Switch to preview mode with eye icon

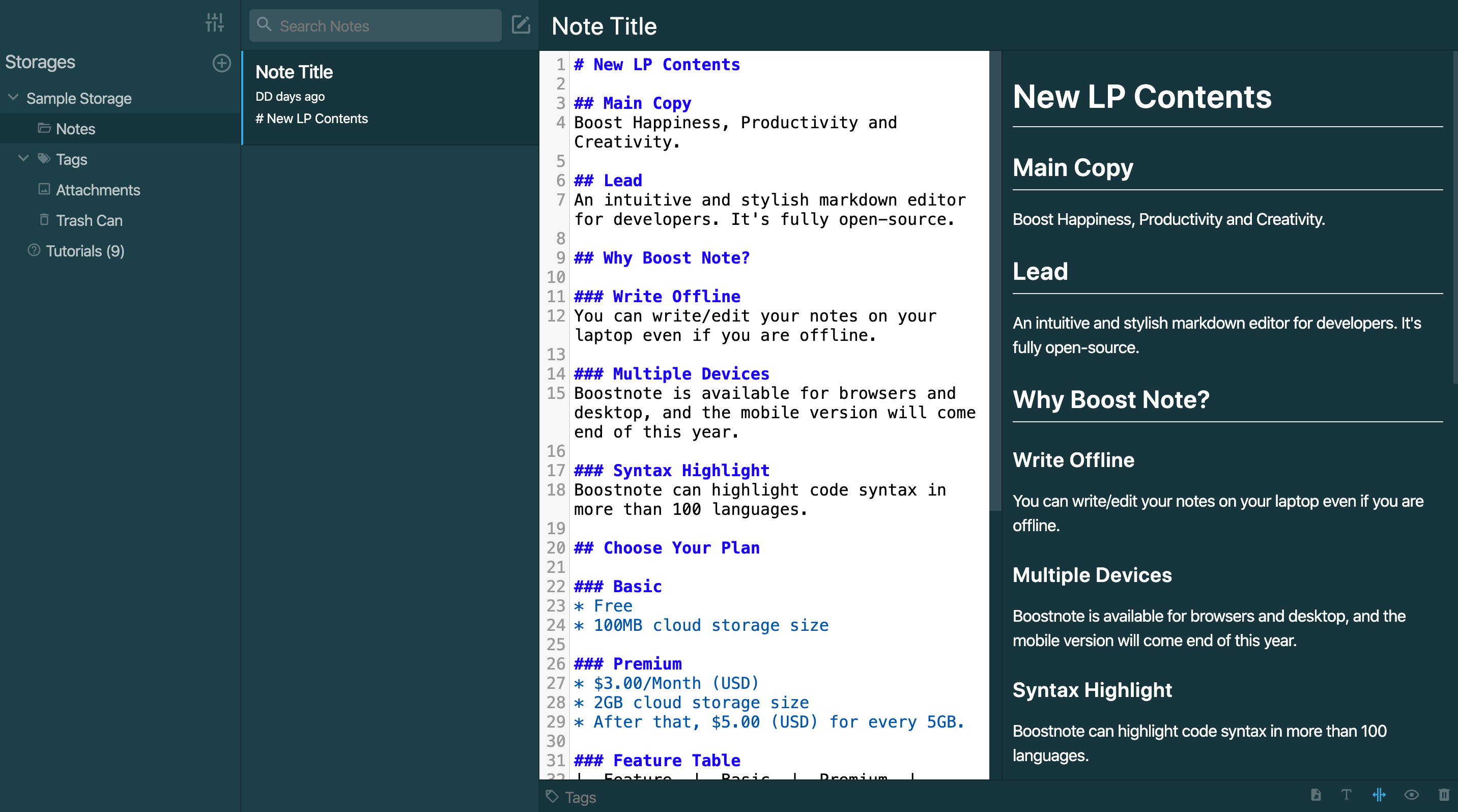click(x=1411, y=795)
